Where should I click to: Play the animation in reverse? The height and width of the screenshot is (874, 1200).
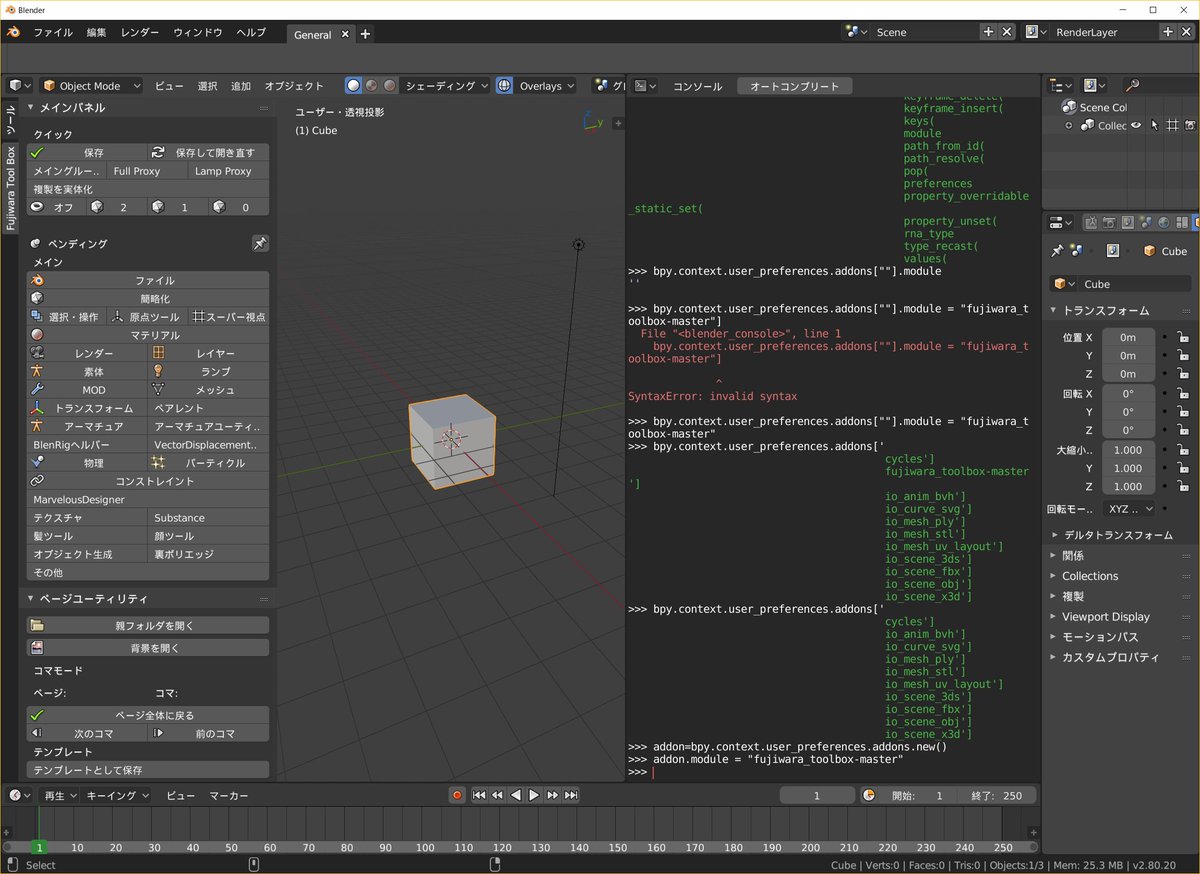click(516, 795)
